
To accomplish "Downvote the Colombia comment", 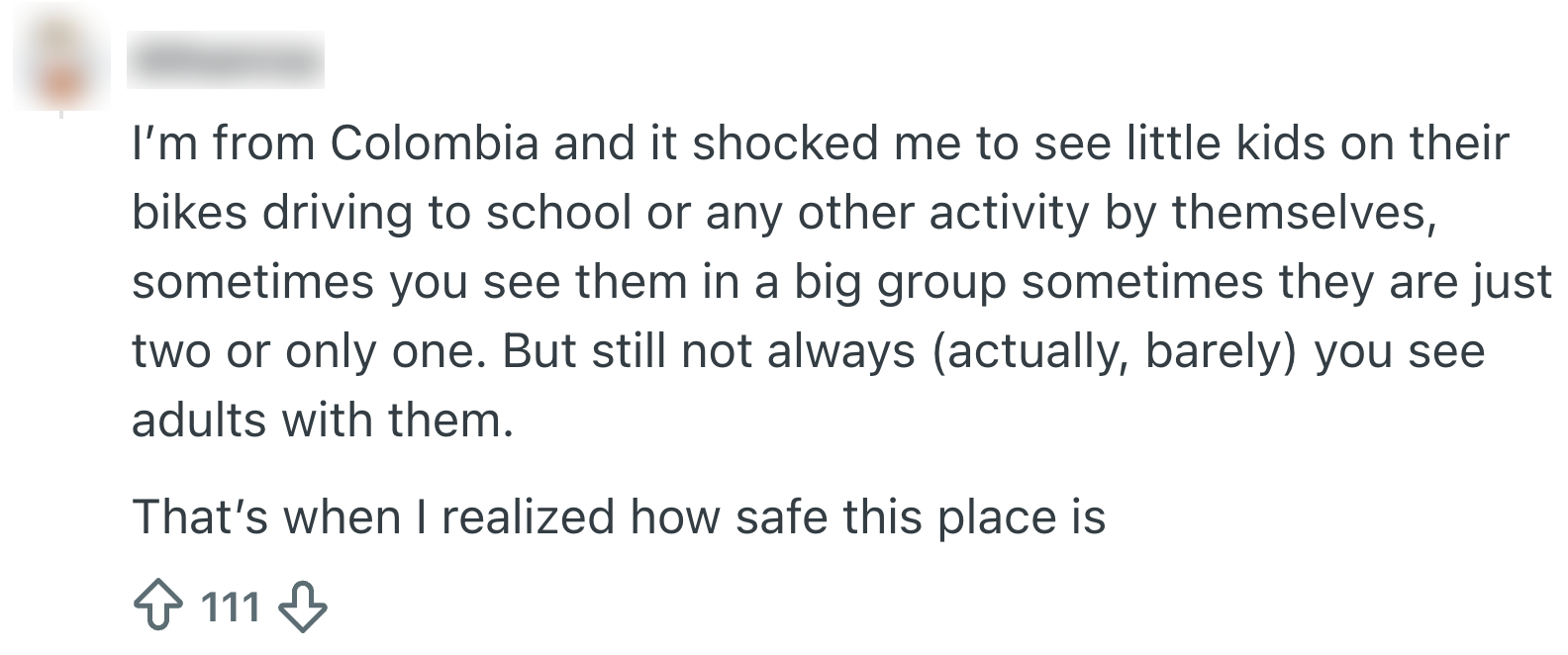I will (304, 607).
